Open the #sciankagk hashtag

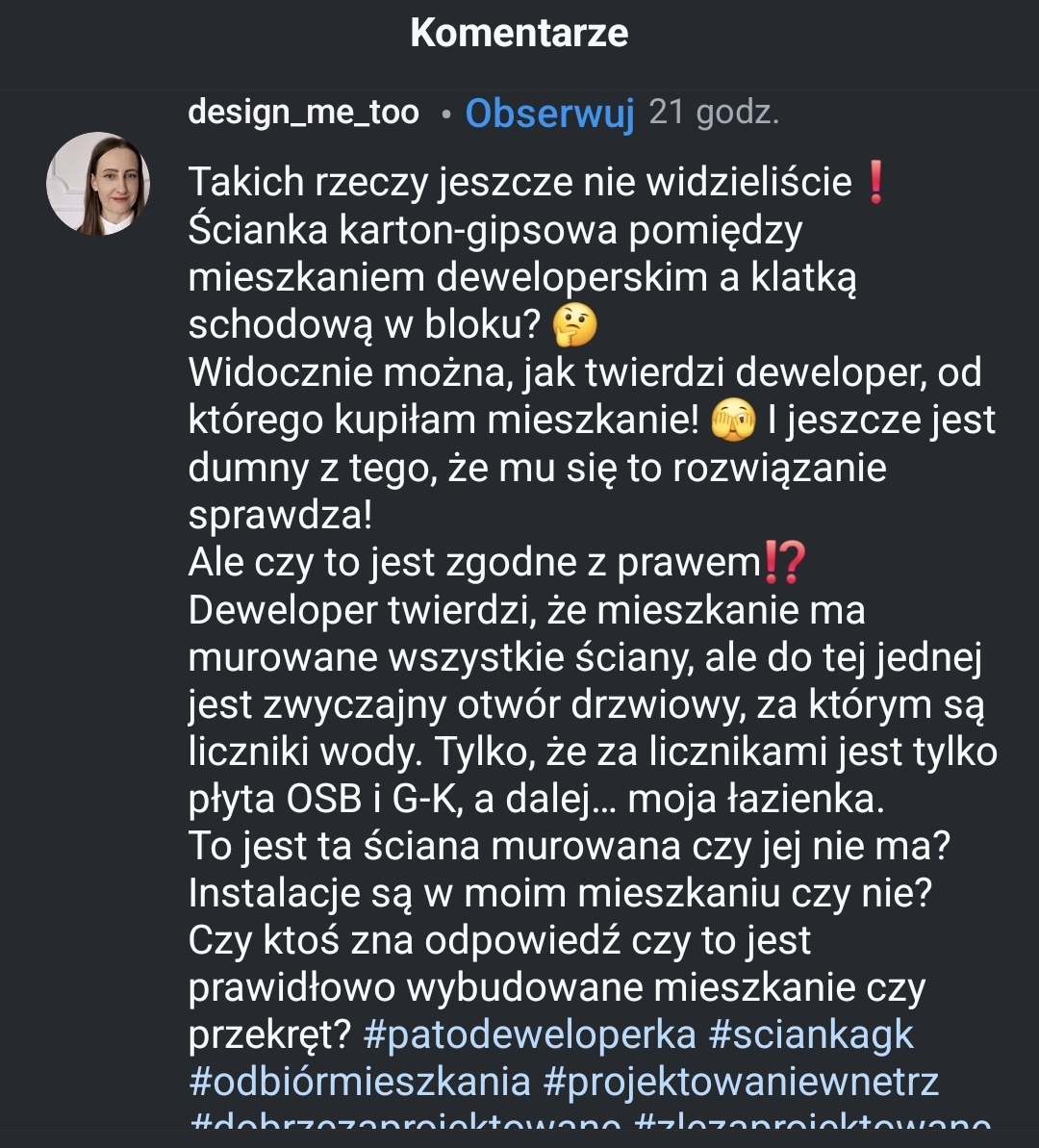click(811, 1034)
